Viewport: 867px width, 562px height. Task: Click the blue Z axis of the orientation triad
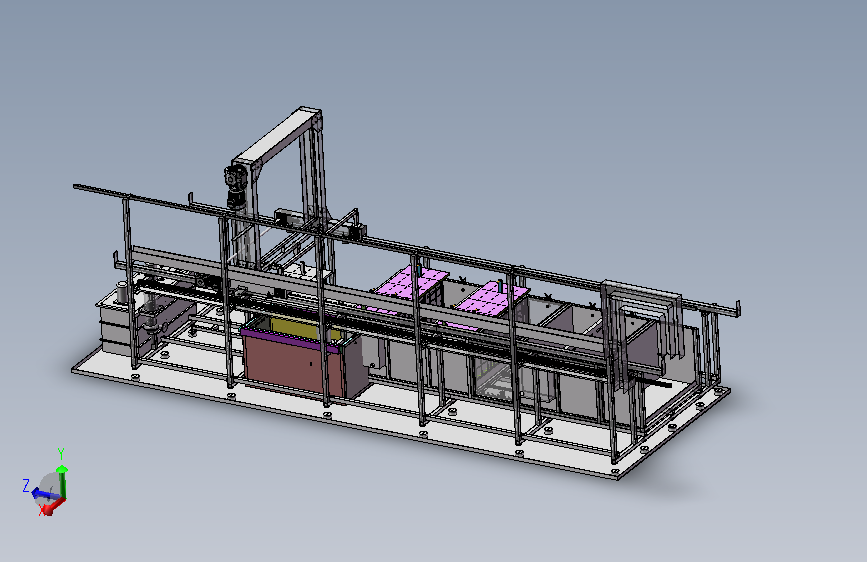pyautogui.click(x=44, y=493)
